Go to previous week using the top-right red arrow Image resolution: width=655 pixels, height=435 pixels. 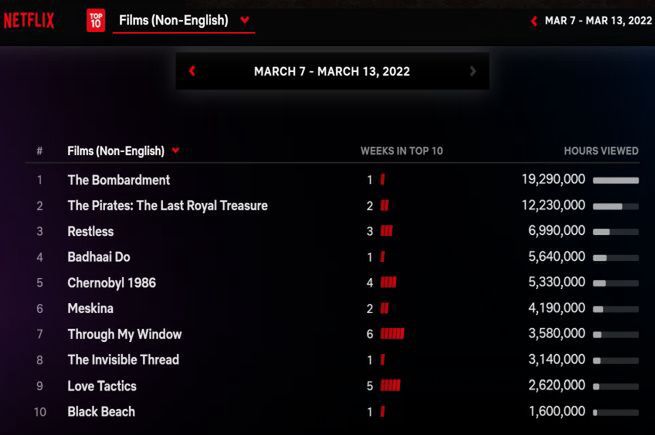[x=533, y=21]
